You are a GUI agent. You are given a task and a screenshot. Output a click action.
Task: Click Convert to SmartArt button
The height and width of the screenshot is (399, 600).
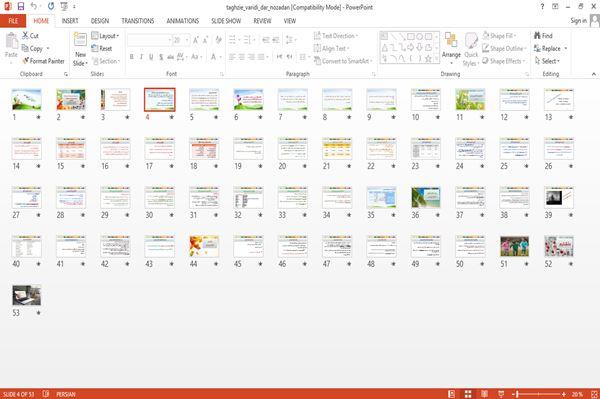click(x=342, y=61)
